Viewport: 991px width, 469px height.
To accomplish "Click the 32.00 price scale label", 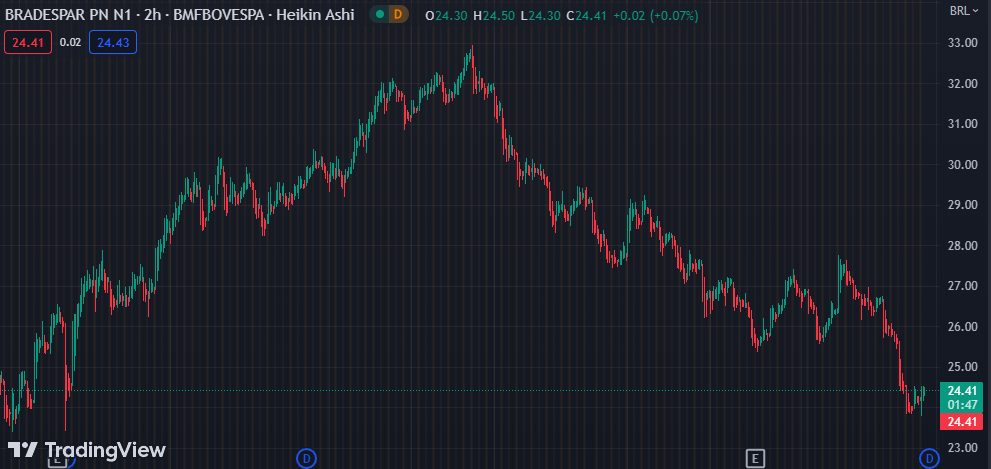I will [963, 83].
